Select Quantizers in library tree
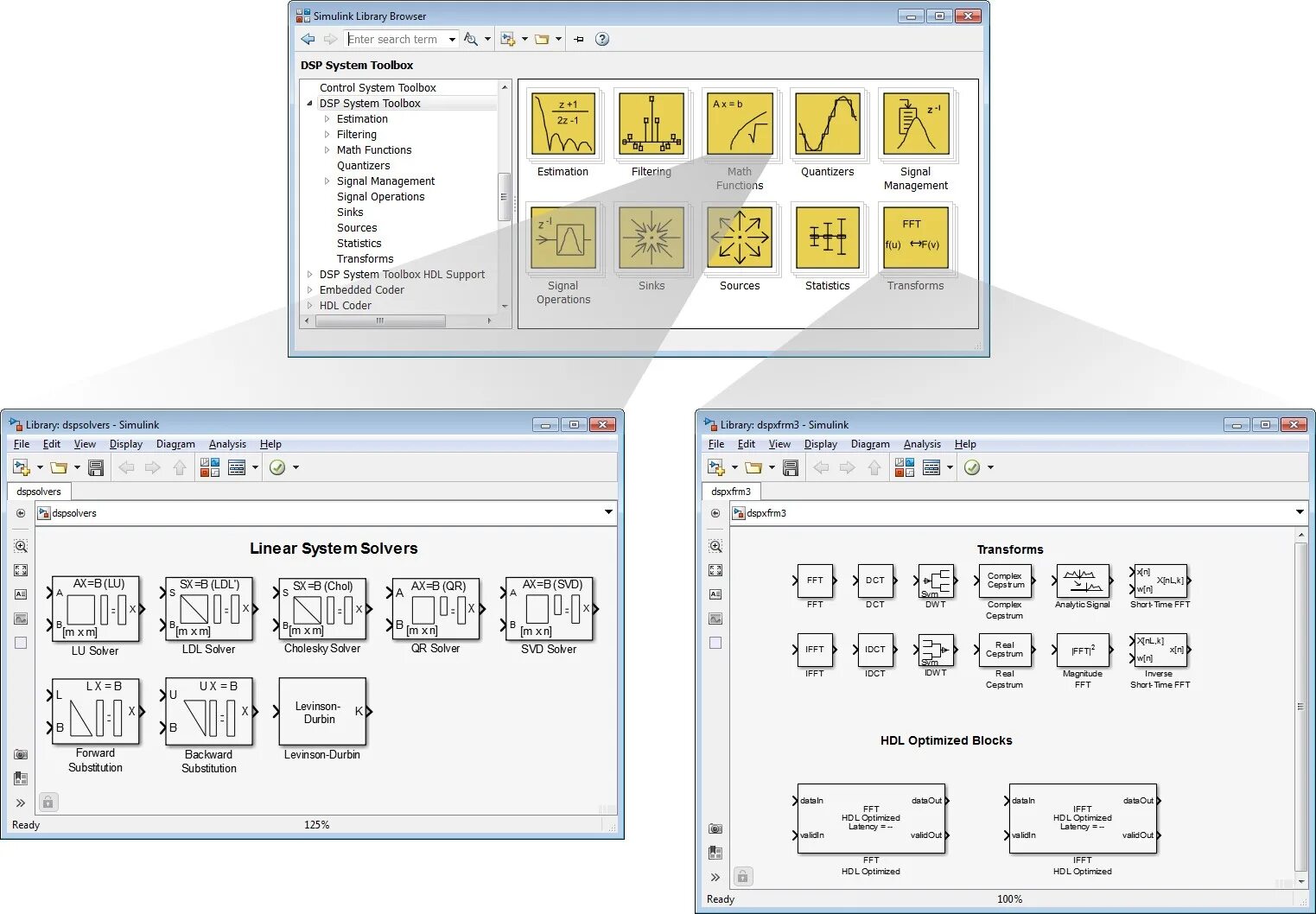The height and width of the screenshot is (914, 1316). pyautogui.click(x=363, y=166)
